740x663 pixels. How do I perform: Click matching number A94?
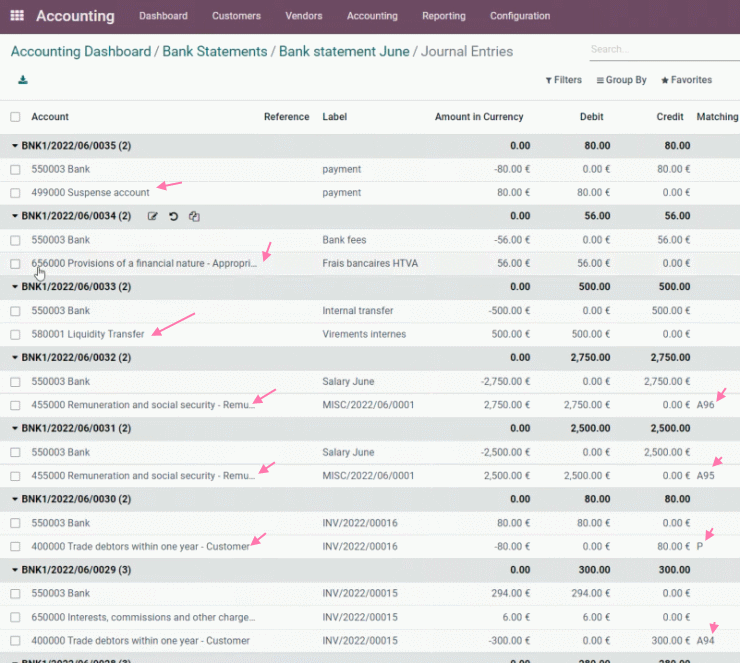[705, 641]
